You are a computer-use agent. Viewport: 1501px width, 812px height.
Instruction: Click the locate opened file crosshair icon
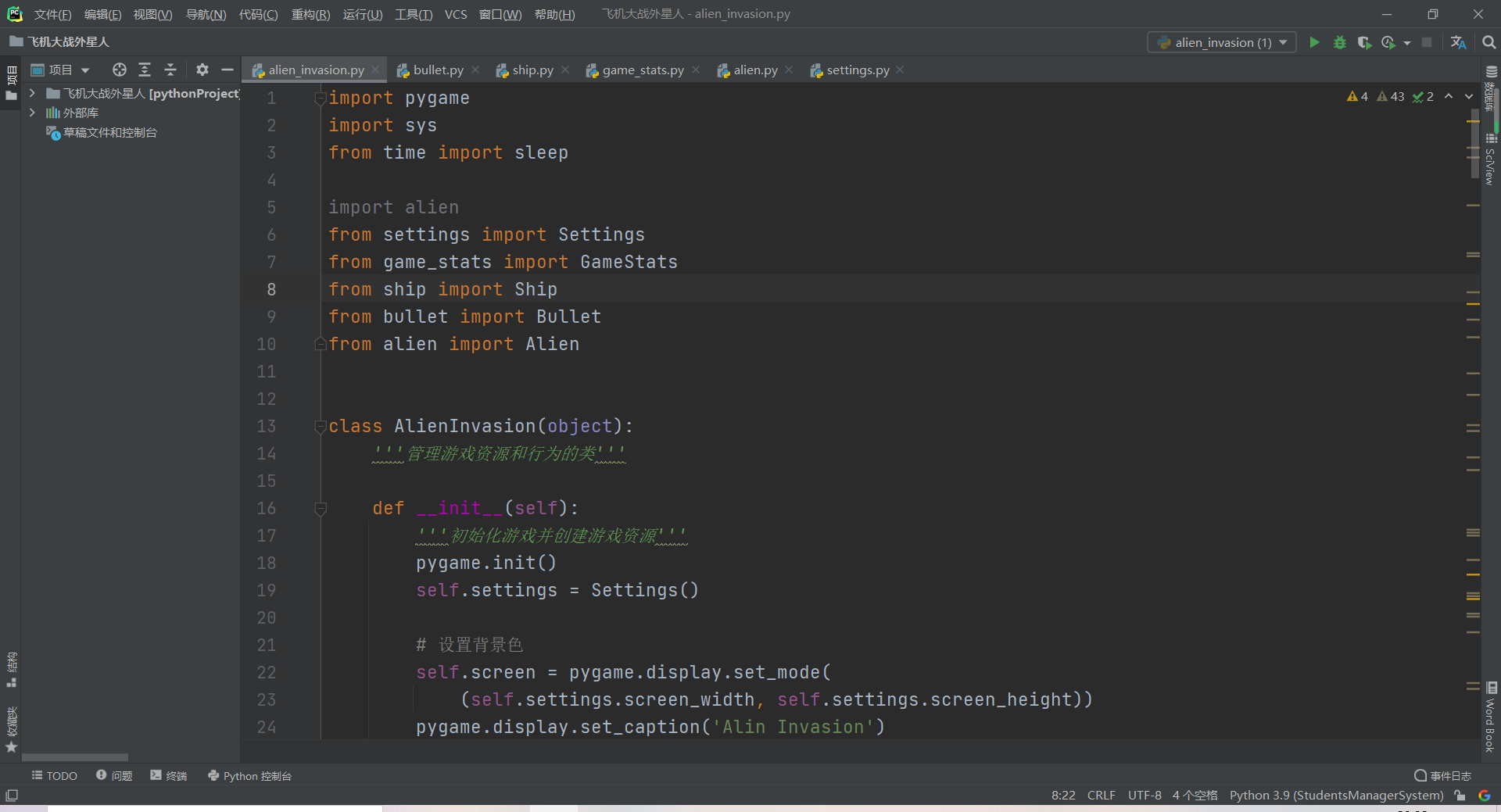click(x=119, y=70)
